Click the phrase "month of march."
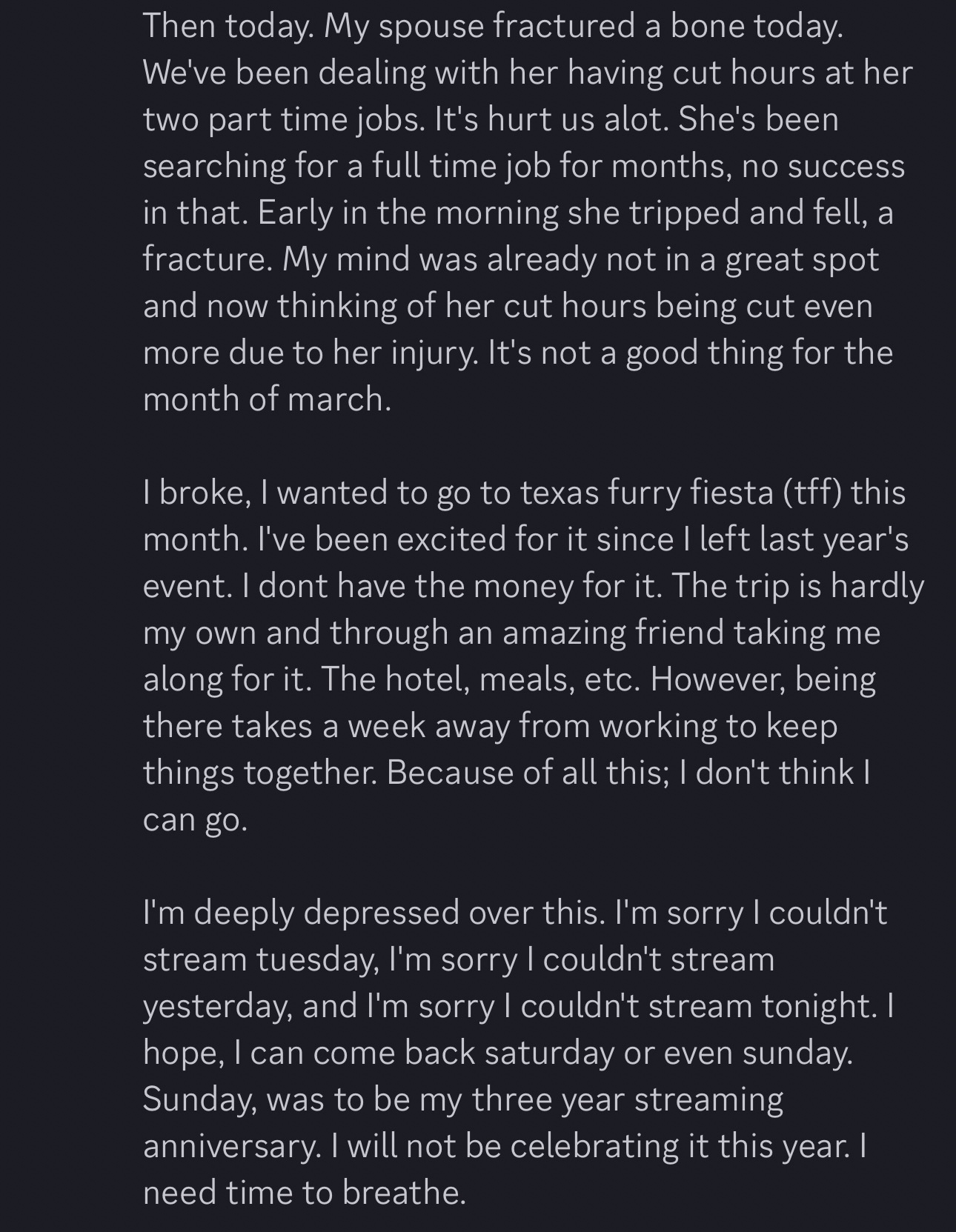This screenshot has width=956, height=1232. click(x=267, y=399)
